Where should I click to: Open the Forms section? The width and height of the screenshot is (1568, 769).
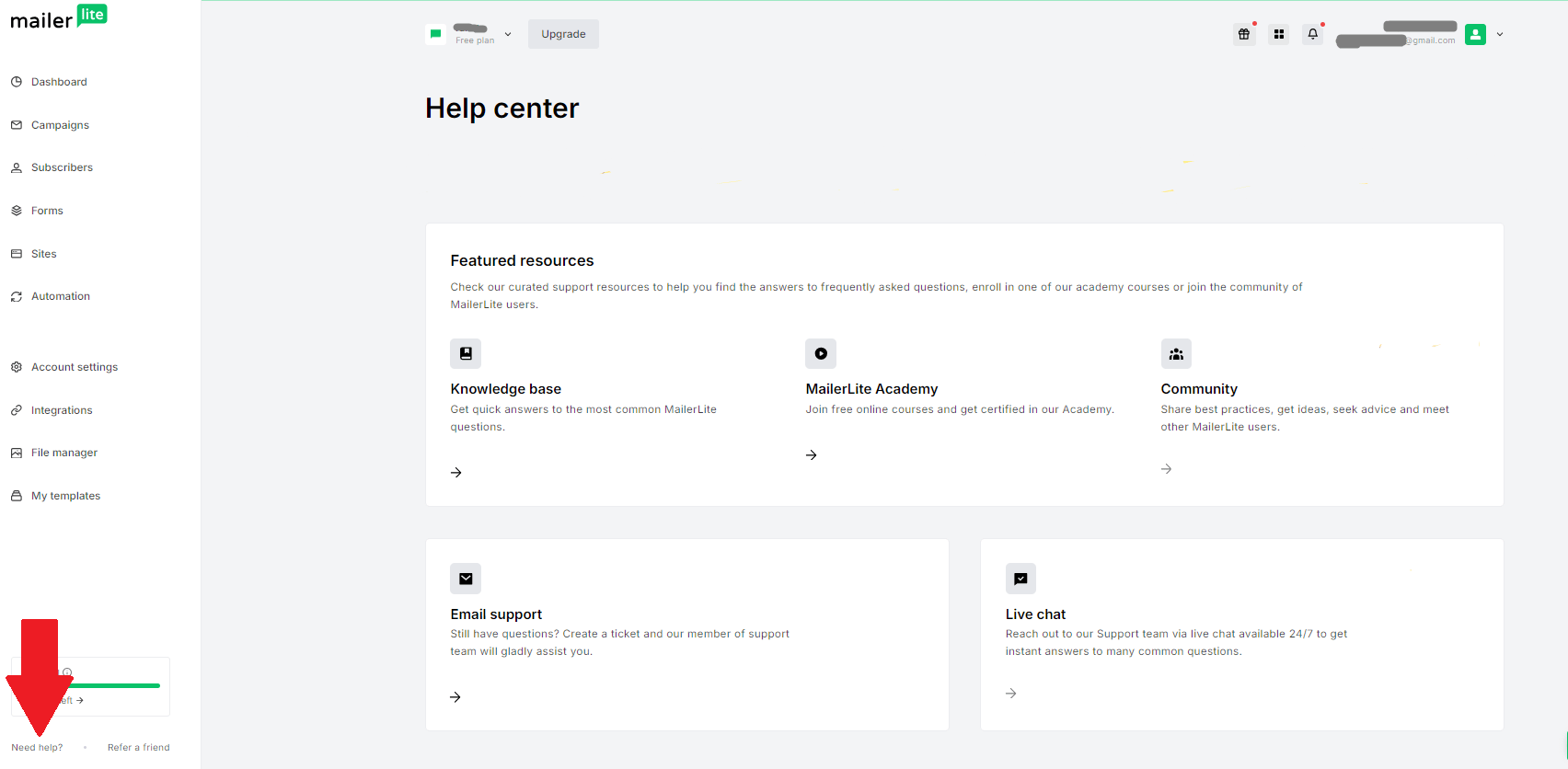pyautogui.click(x=47, y=210)
